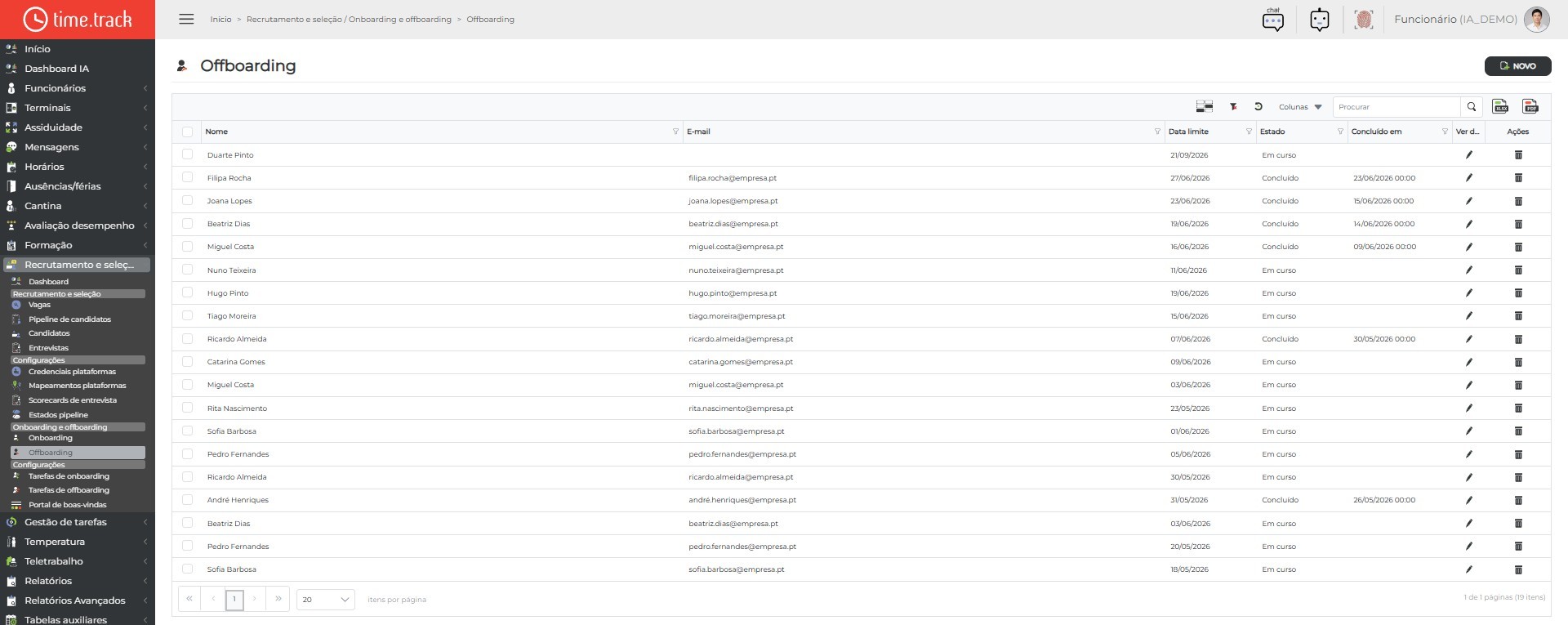This screenshot has width=1568, height=625.
Task: Expand the Funcionários sidebar section
Action: [x=77, y=88]
